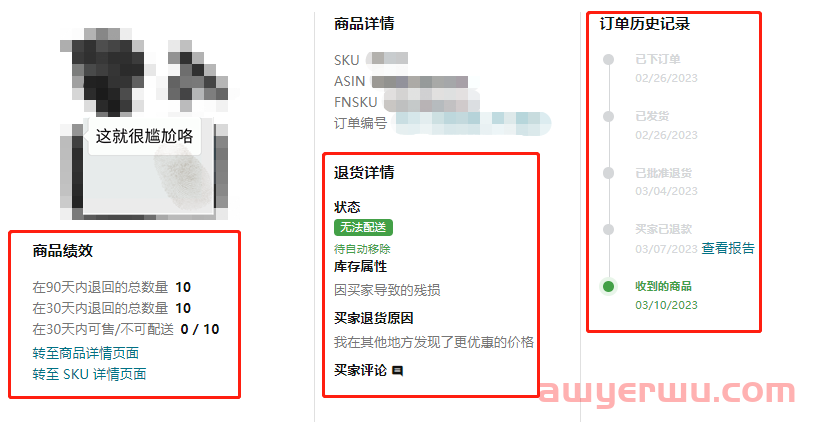814x422 pixels.
Task: Click the 已批准退货 timeline dot
Action: pyautogui.click(x=608, y=173)
